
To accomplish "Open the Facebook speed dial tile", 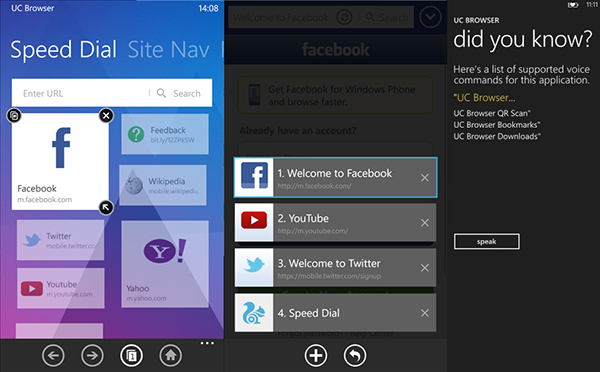I will 60,161.
